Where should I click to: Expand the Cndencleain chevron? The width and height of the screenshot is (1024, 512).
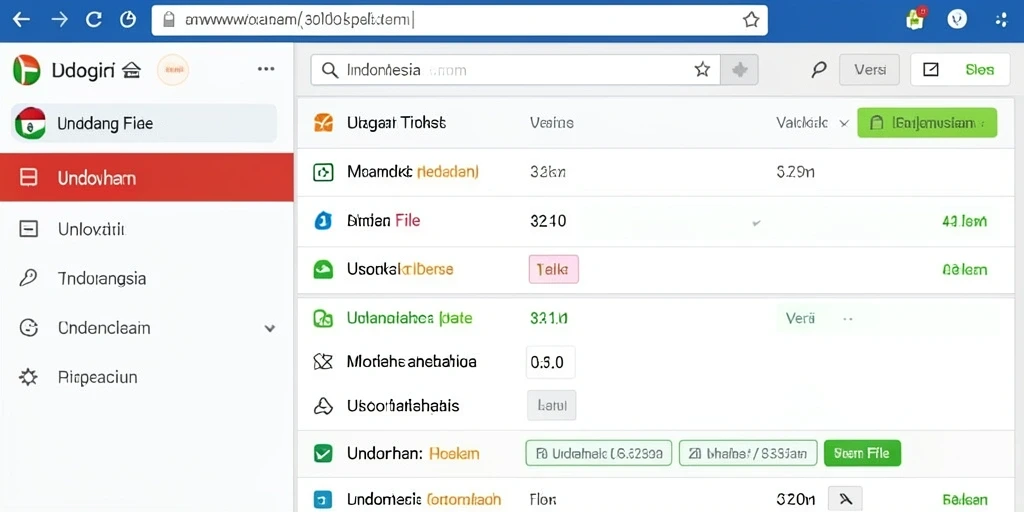pyautogui.click(x=269, y=328)
